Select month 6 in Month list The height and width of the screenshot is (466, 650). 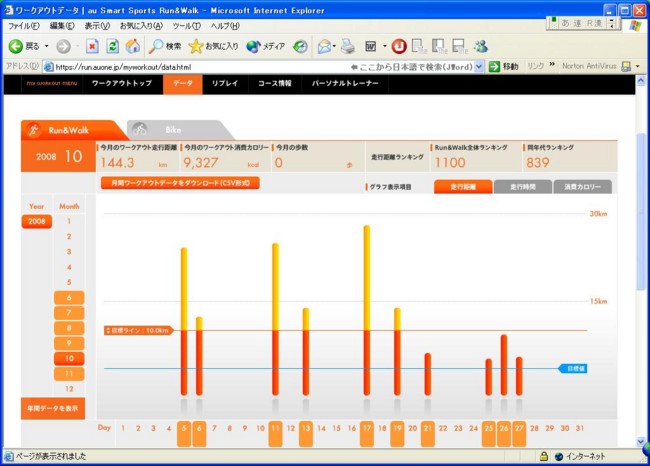pyautogui.click(x=69, y=297)
